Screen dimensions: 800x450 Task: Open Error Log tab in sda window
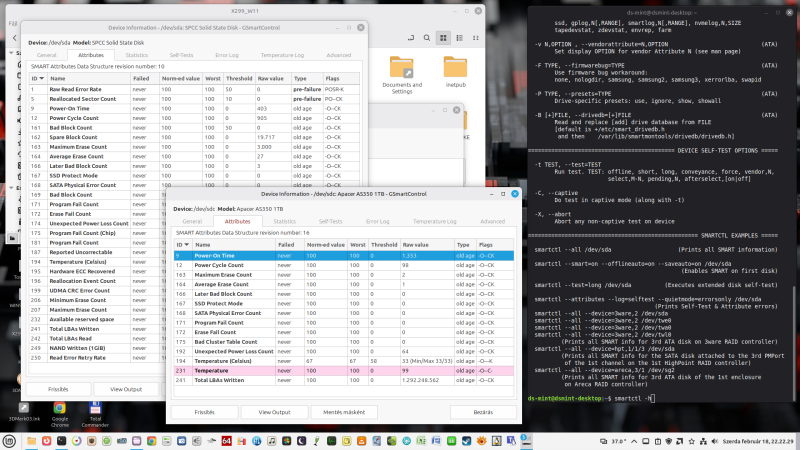click(x=227, y=55)
